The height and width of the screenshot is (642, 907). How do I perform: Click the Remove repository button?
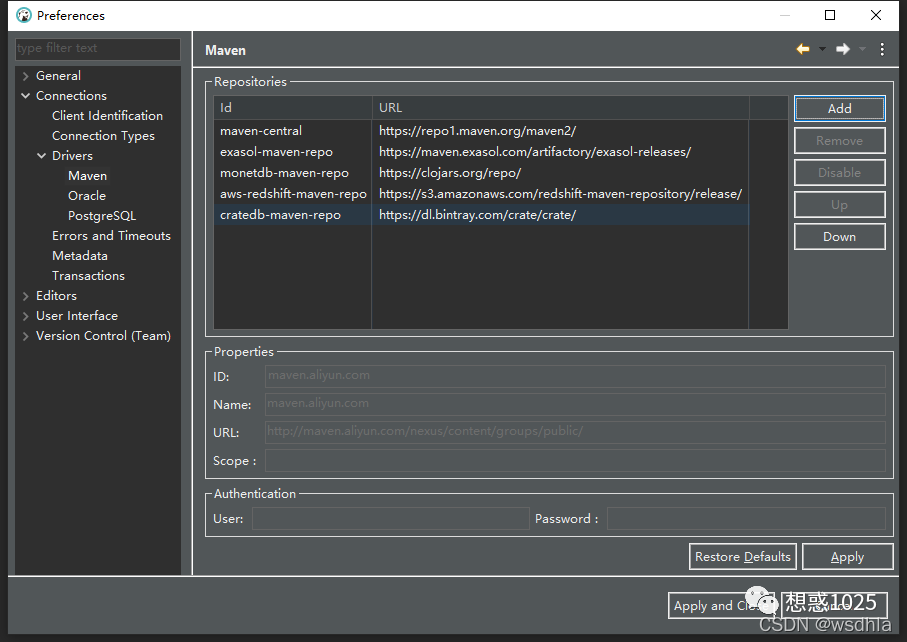[839, 141]
